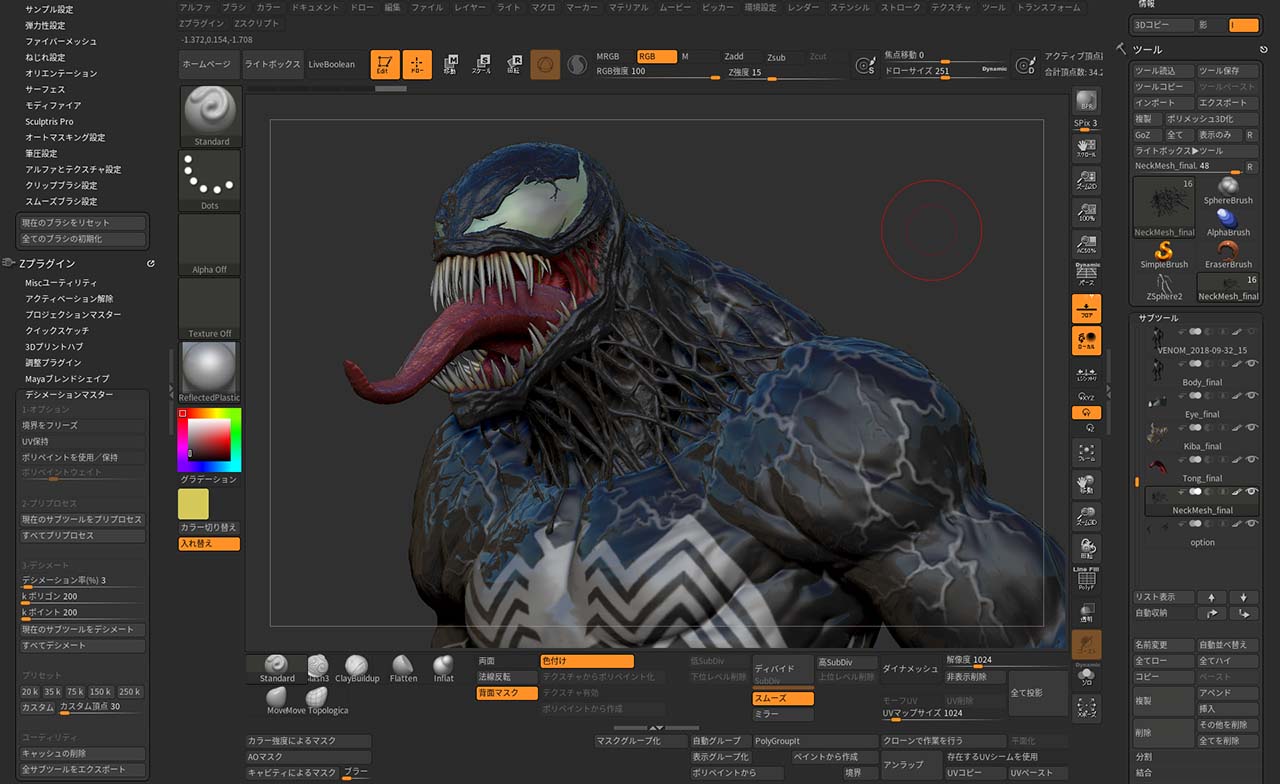1280x784 pixels.
Task: Open the Alpha (アルファ) menu
Action: click(x=195, y=7)
